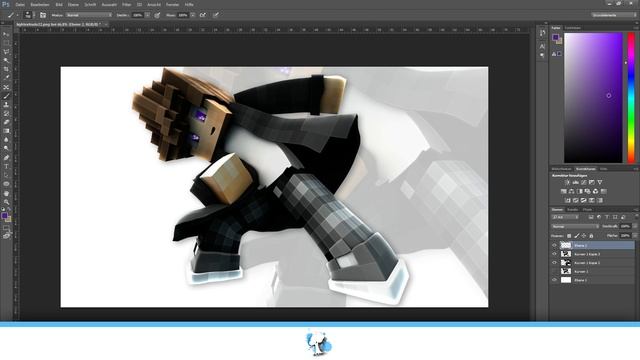Select the Eyedropper tool
This screenshot has height=360, width=640.
pos(6,78)
